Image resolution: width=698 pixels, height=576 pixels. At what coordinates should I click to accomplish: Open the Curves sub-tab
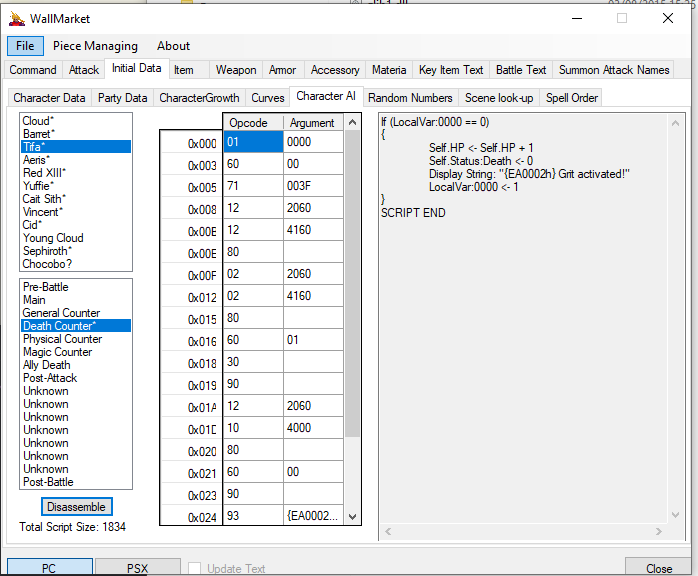coord(268,97)
